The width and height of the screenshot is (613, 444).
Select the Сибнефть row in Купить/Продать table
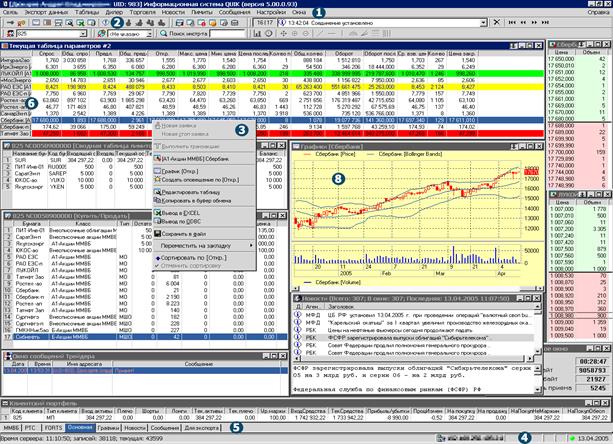[145, 337]
